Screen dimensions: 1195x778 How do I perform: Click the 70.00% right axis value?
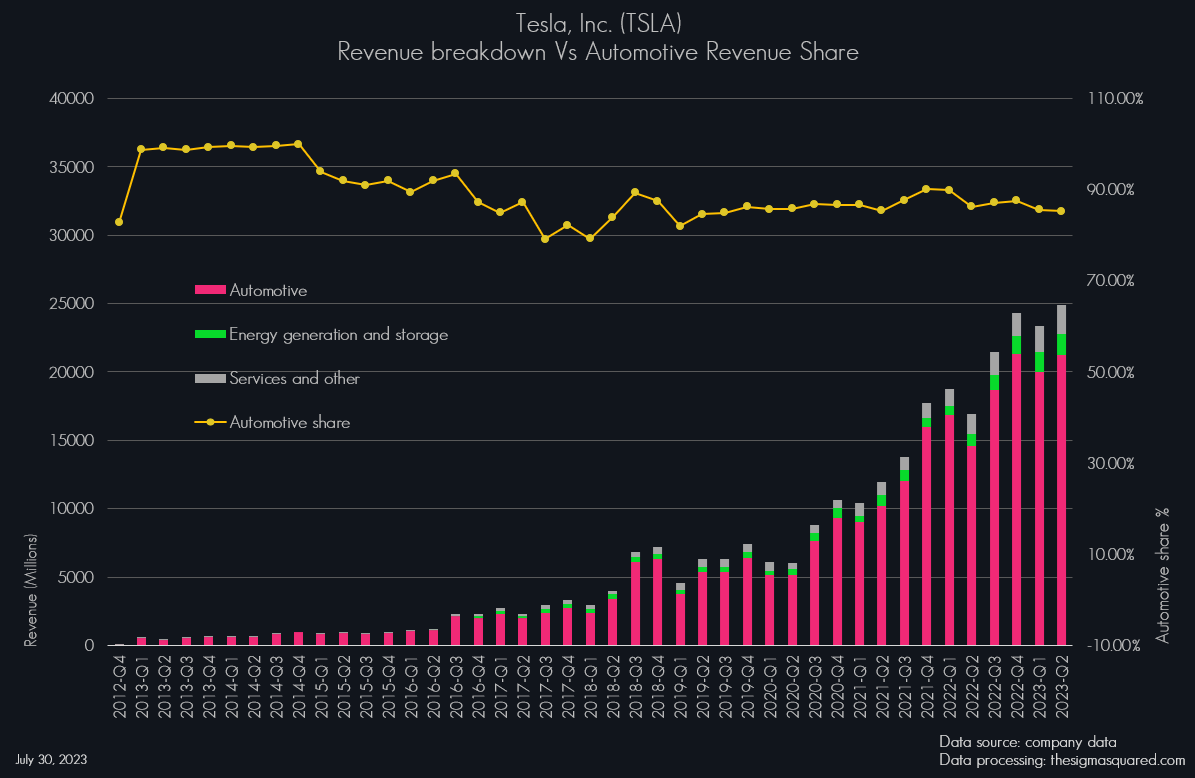click(1110, 280)
